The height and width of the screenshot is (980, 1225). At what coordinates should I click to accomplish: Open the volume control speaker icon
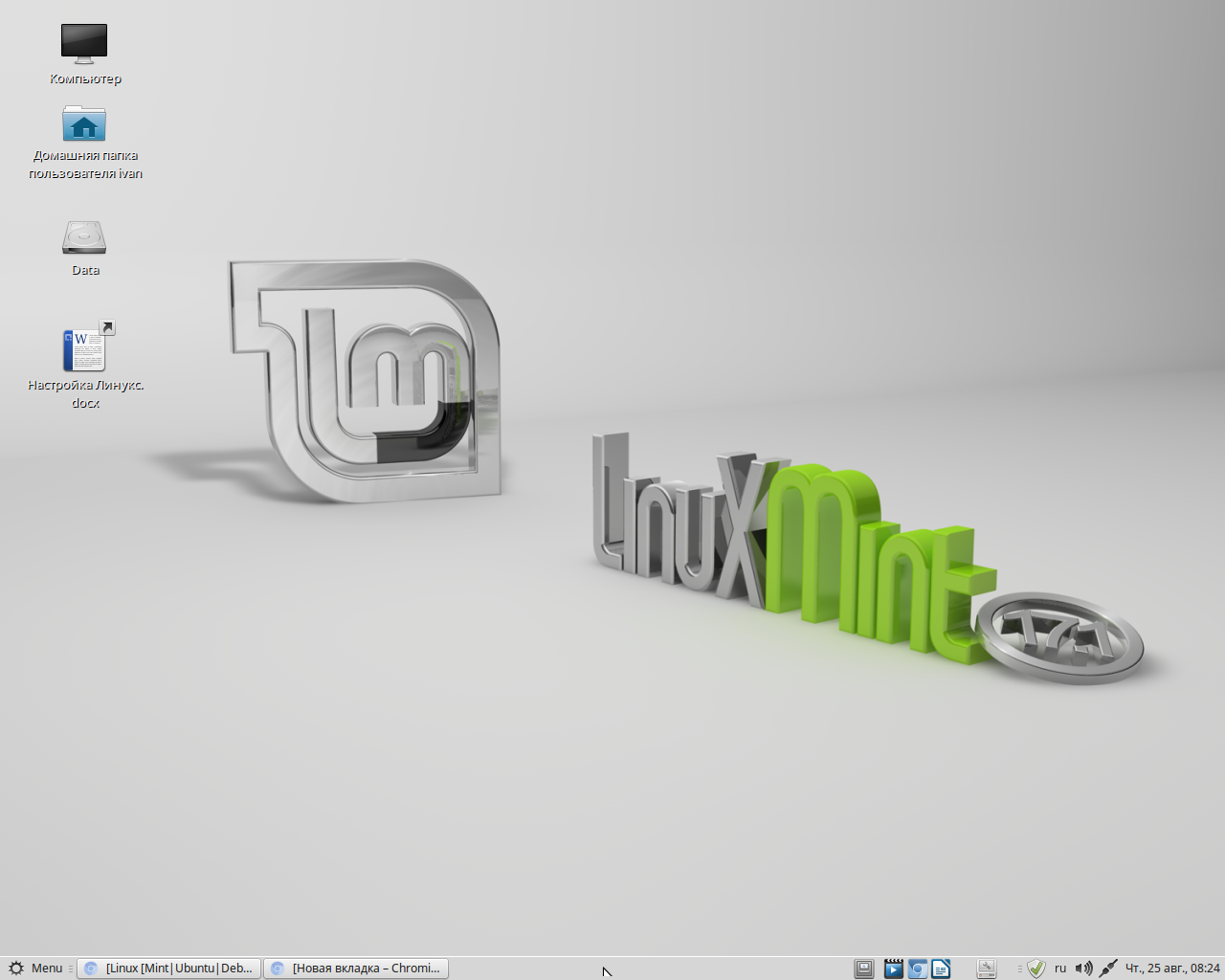(x=1083, y=969)
